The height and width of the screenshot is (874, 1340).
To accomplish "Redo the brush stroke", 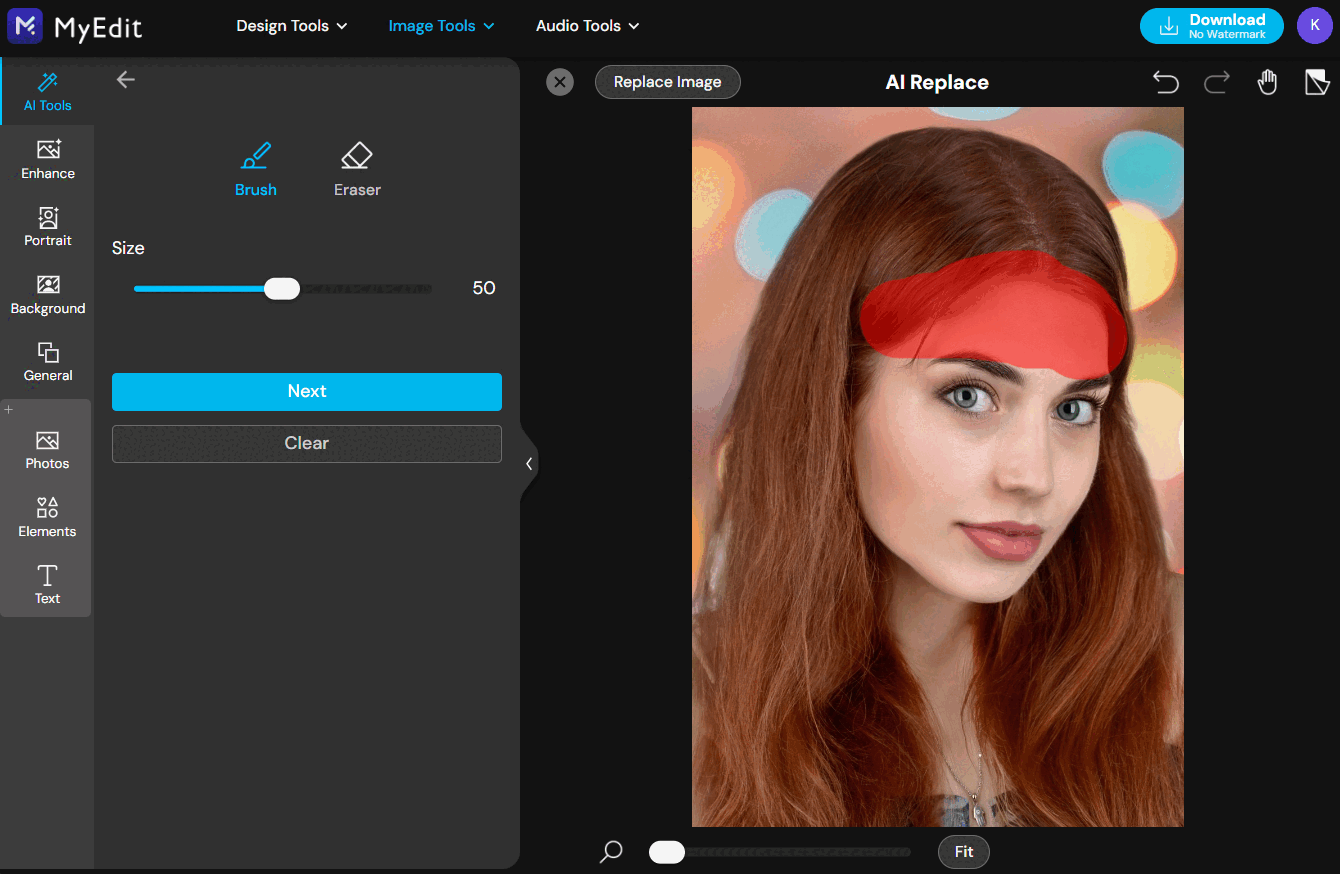I will tap(1217, 82).
